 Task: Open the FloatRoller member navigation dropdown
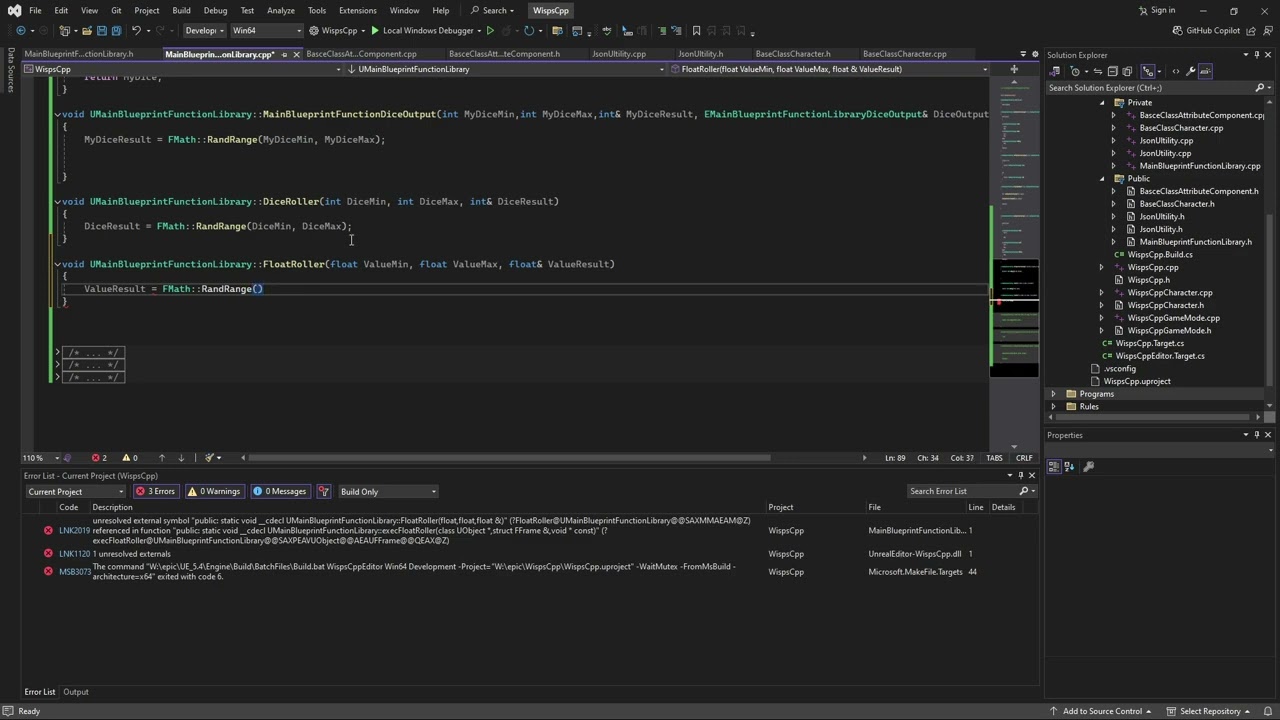pos(829,69)
